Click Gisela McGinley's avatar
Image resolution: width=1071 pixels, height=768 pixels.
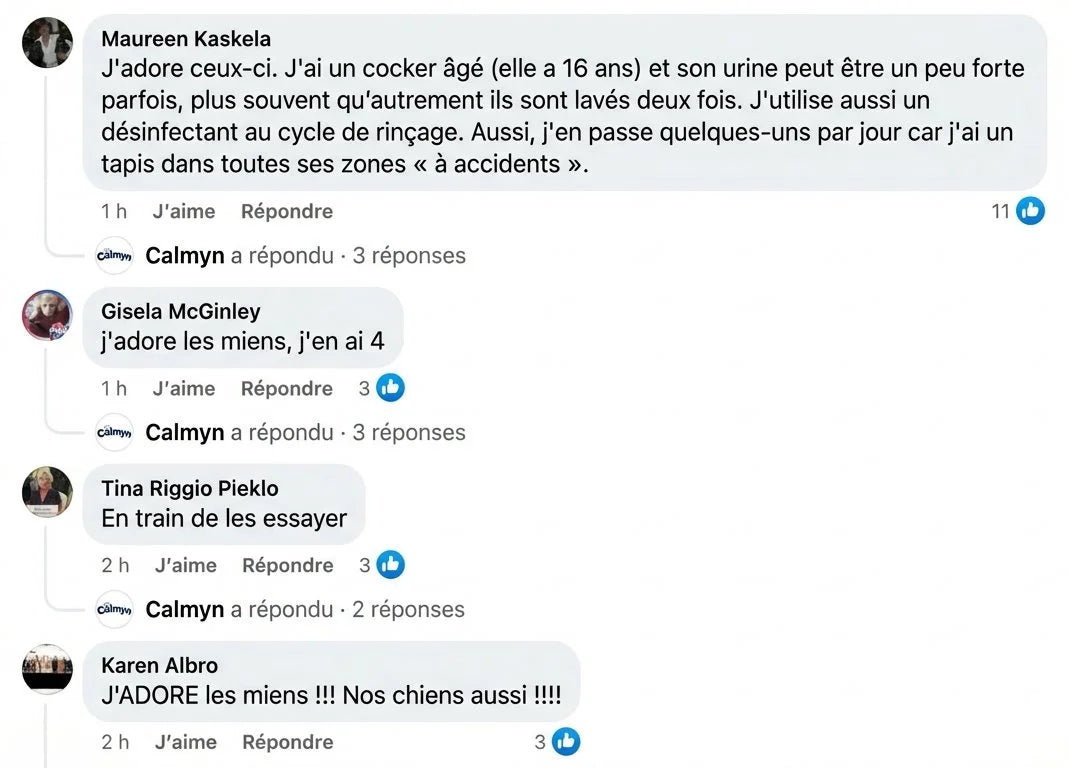(47, 314)
